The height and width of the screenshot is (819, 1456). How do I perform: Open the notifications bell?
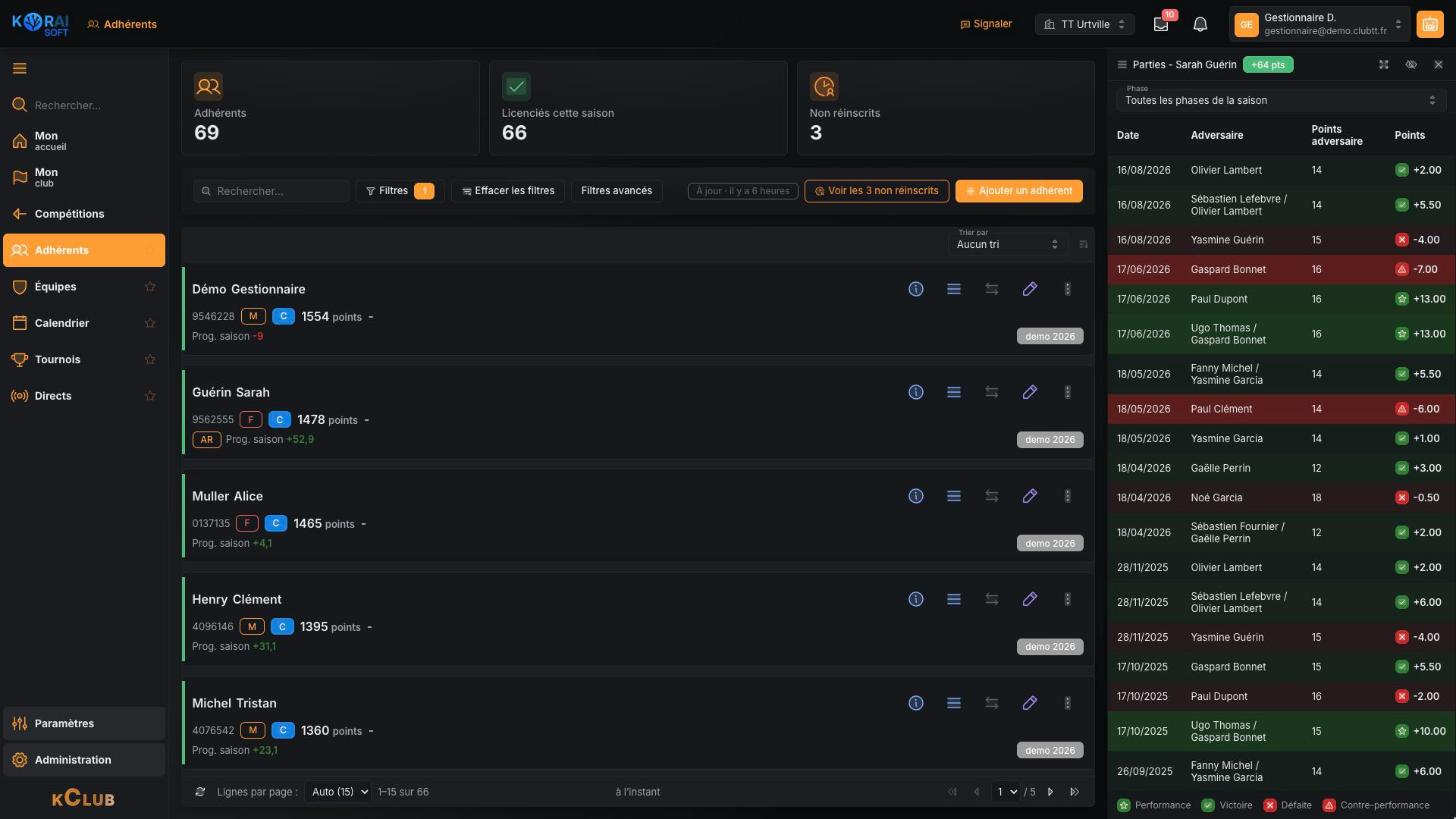[x=1200, y=24]
